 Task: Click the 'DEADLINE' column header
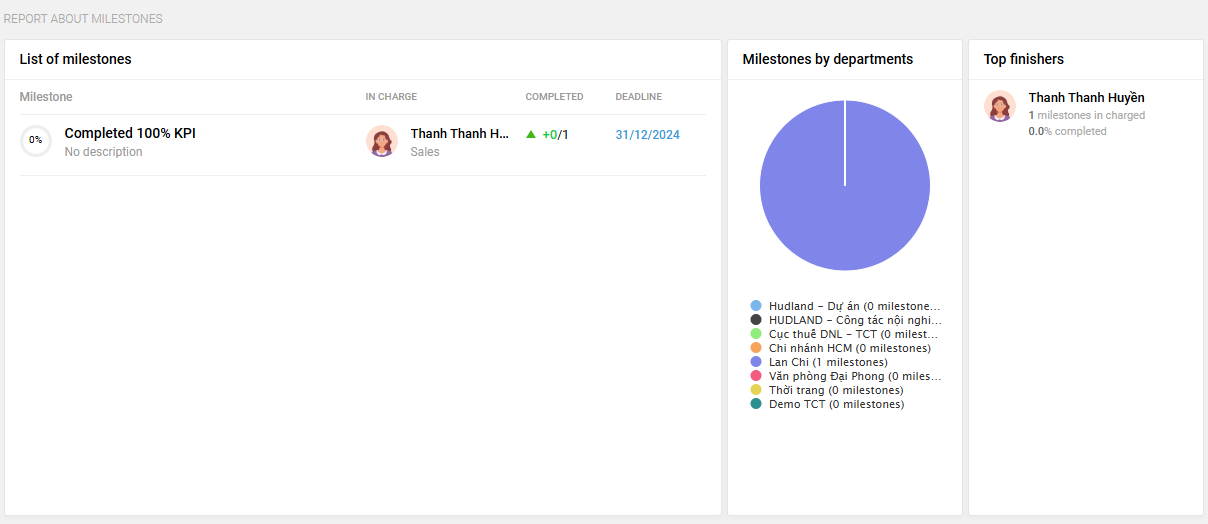638,97
